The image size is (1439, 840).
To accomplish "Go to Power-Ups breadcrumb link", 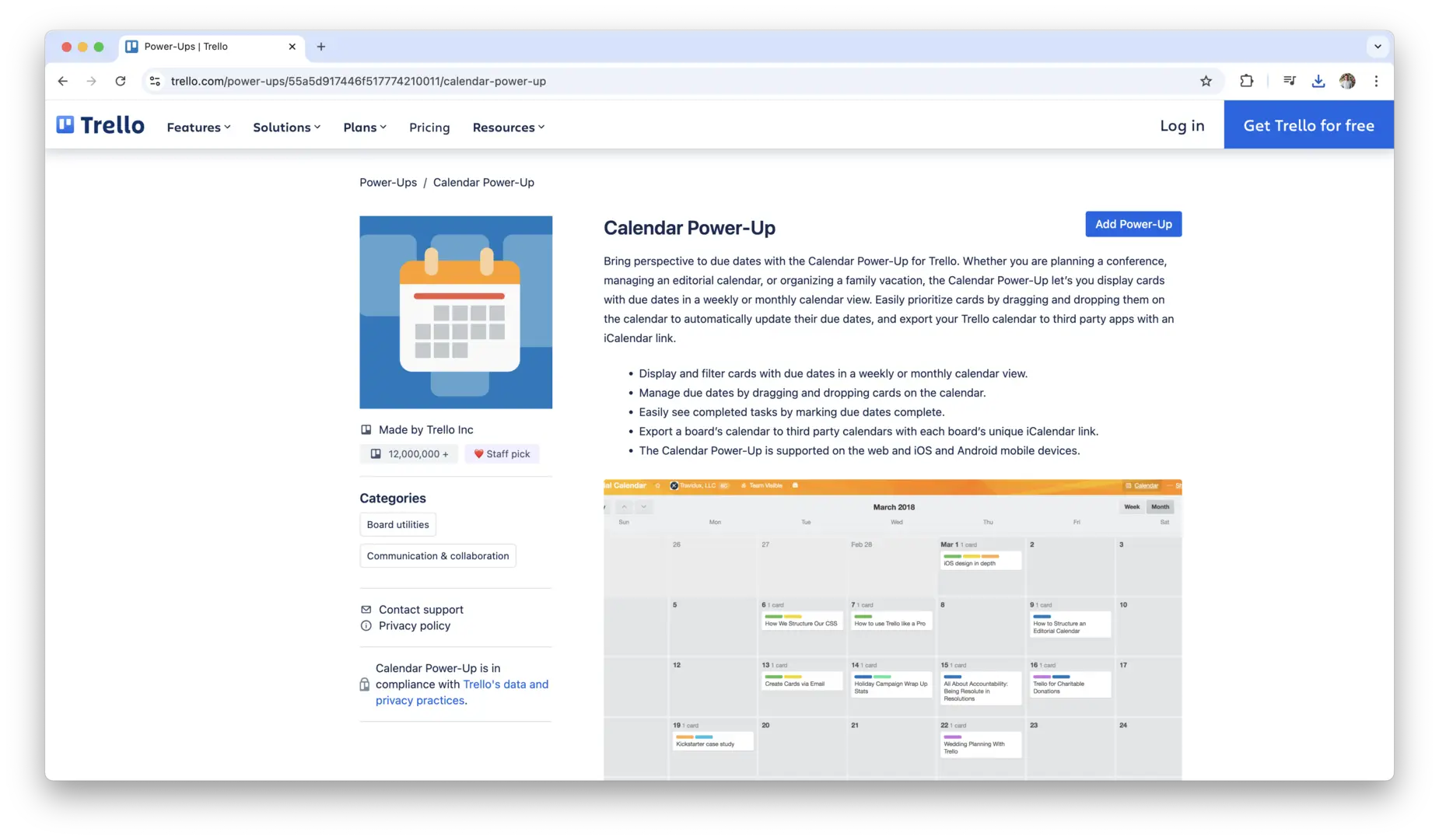I will pos(388,183).
